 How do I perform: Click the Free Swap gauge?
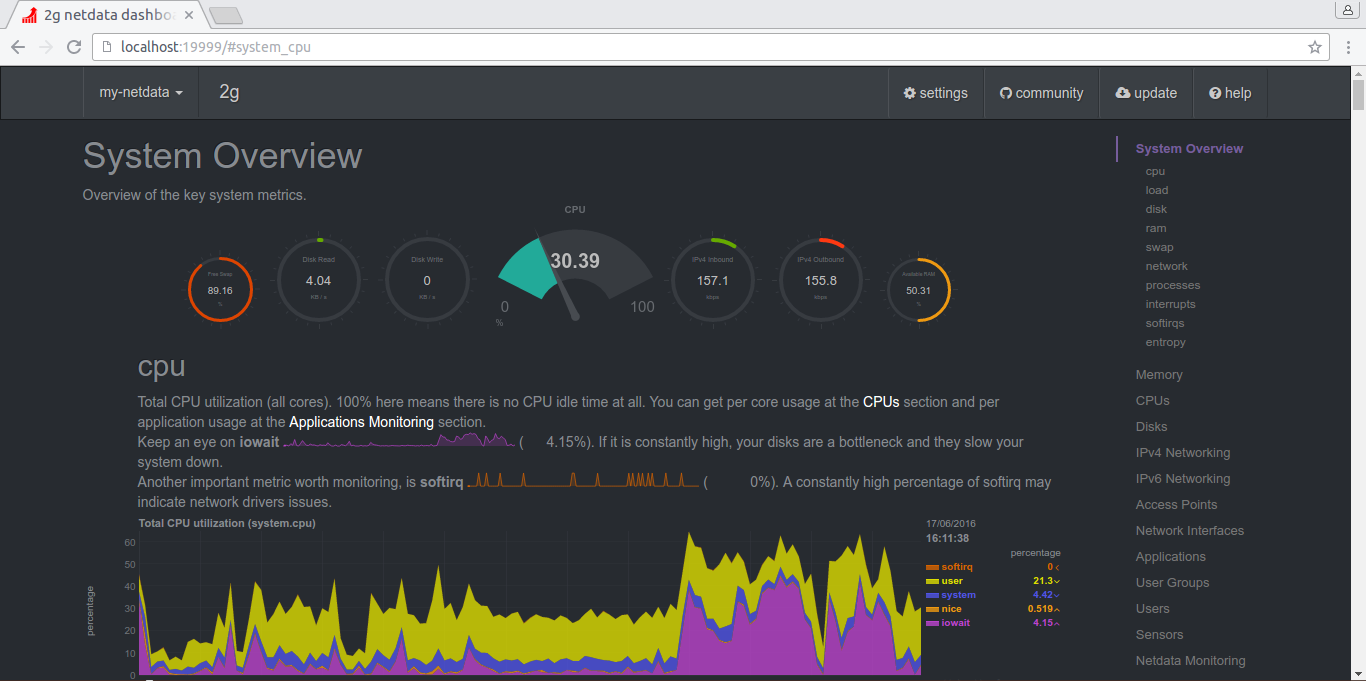point(220,289)
